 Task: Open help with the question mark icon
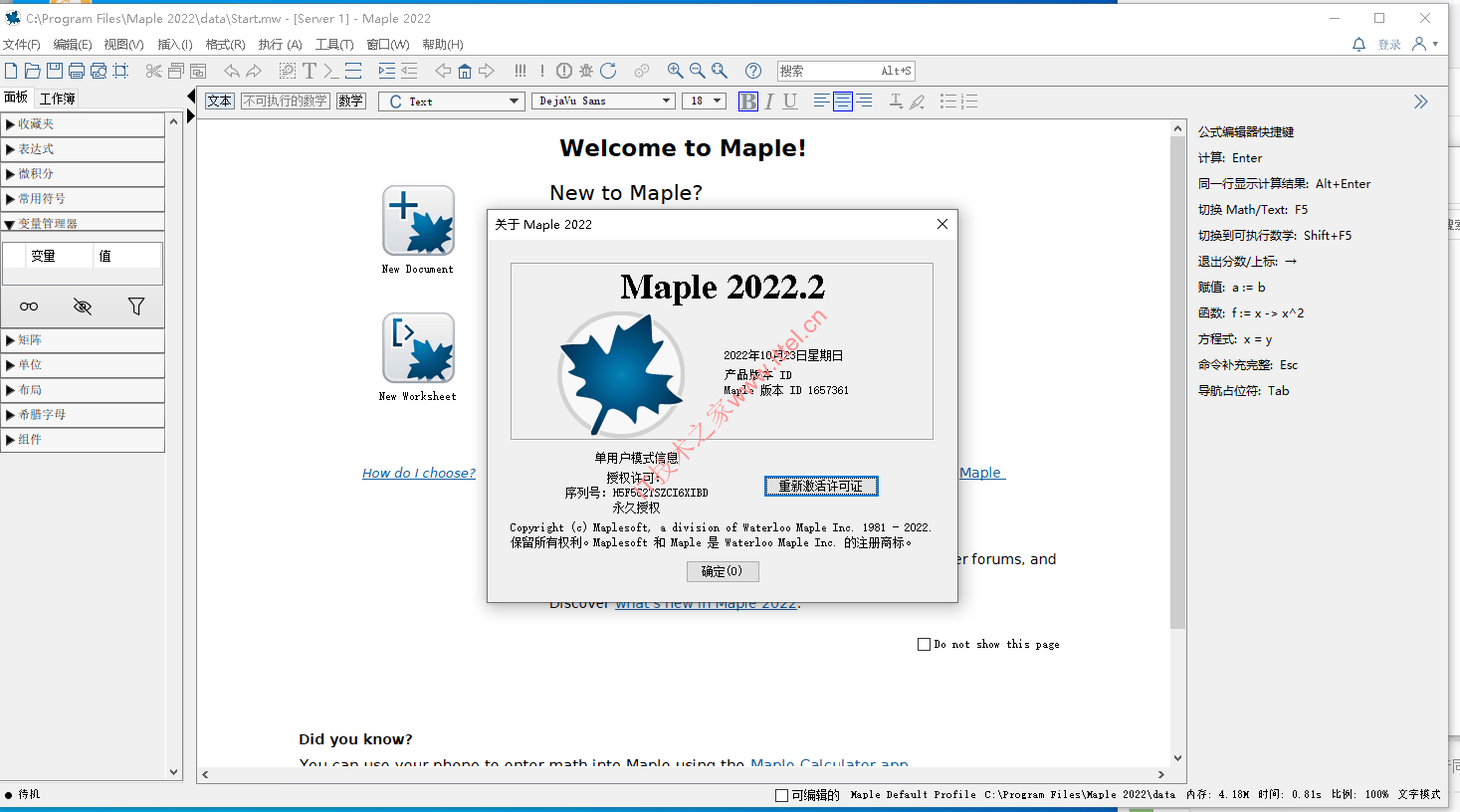[x=753, y=71]
